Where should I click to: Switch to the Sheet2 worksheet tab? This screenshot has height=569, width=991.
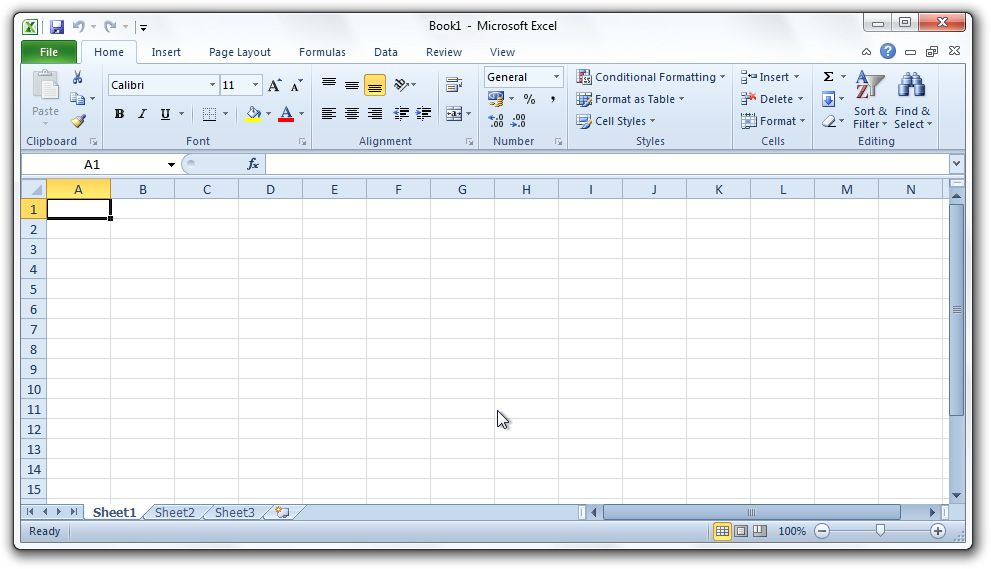[174, 512]
